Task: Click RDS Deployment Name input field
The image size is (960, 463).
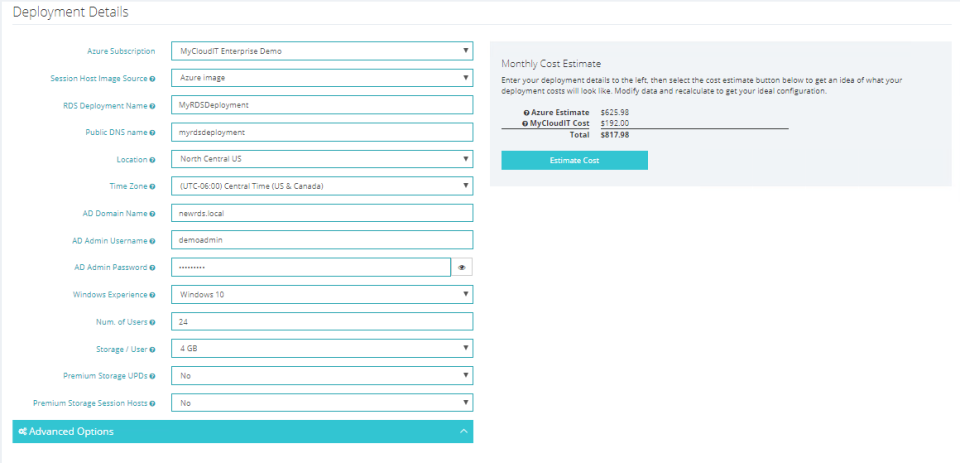Action: click(x=322, y=105)
